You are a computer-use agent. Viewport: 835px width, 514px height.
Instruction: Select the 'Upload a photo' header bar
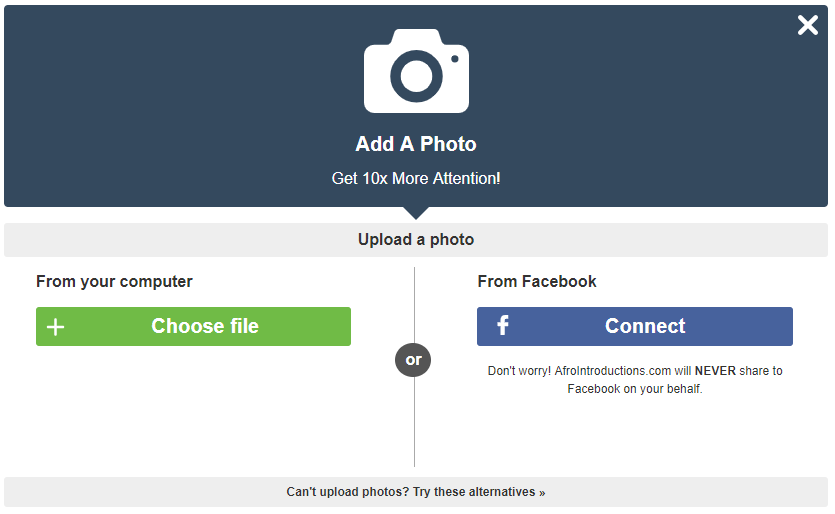click(416, 240)
